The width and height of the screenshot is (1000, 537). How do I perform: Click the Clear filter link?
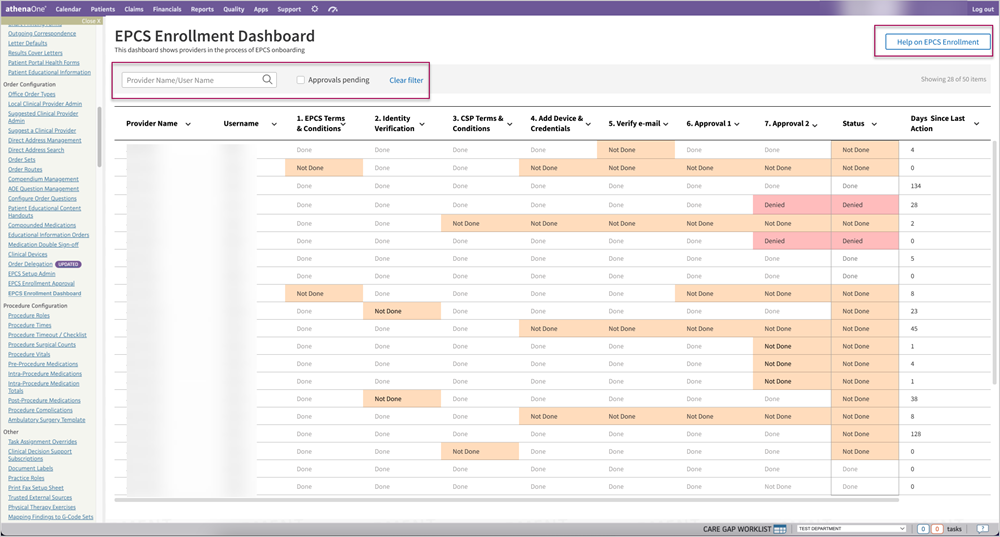(x=406, y=80)
